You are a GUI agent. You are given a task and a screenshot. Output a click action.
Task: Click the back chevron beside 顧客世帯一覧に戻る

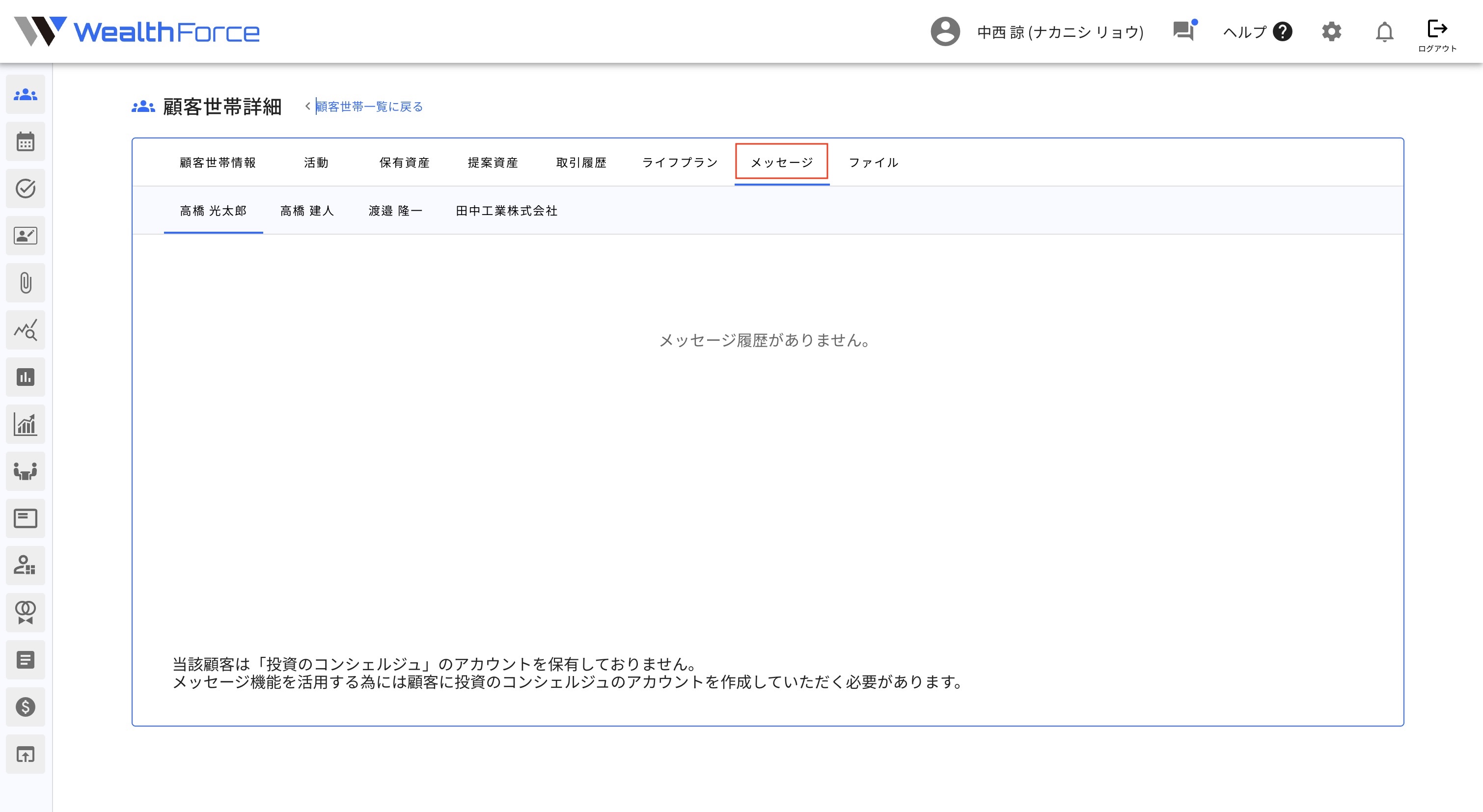click(307, 106)
